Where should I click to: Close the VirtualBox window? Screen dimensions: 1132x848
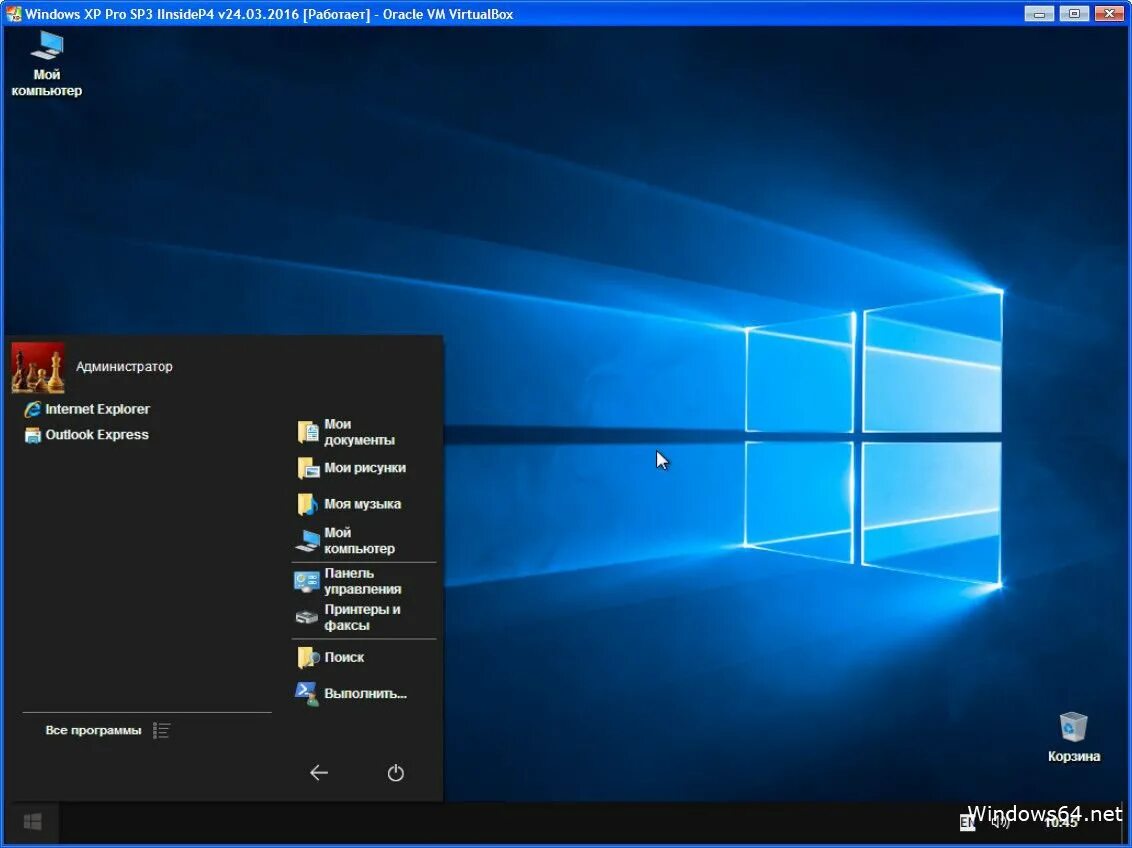1110,14
